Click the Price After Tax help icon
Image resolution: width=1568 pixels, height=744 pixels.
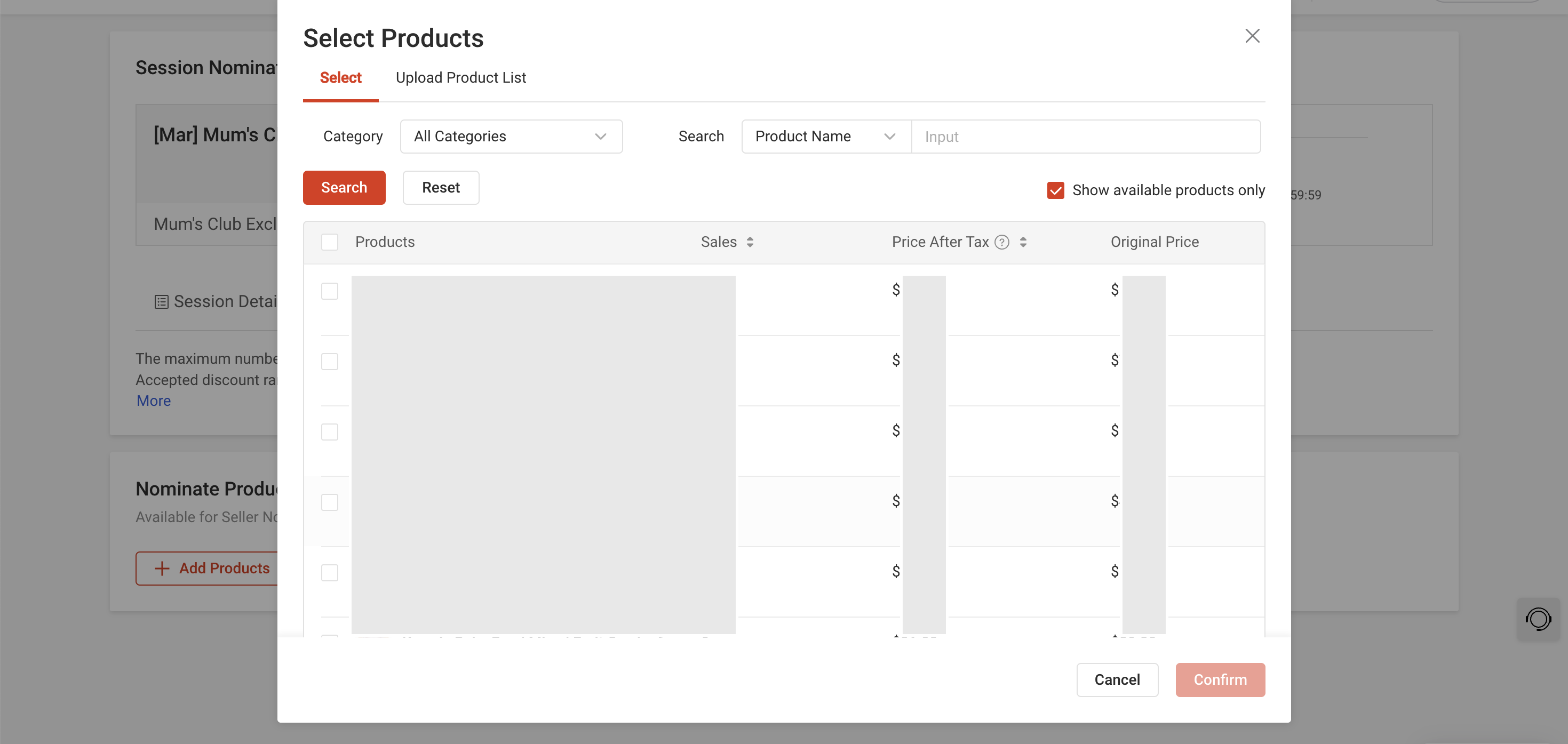[1001, 242]
